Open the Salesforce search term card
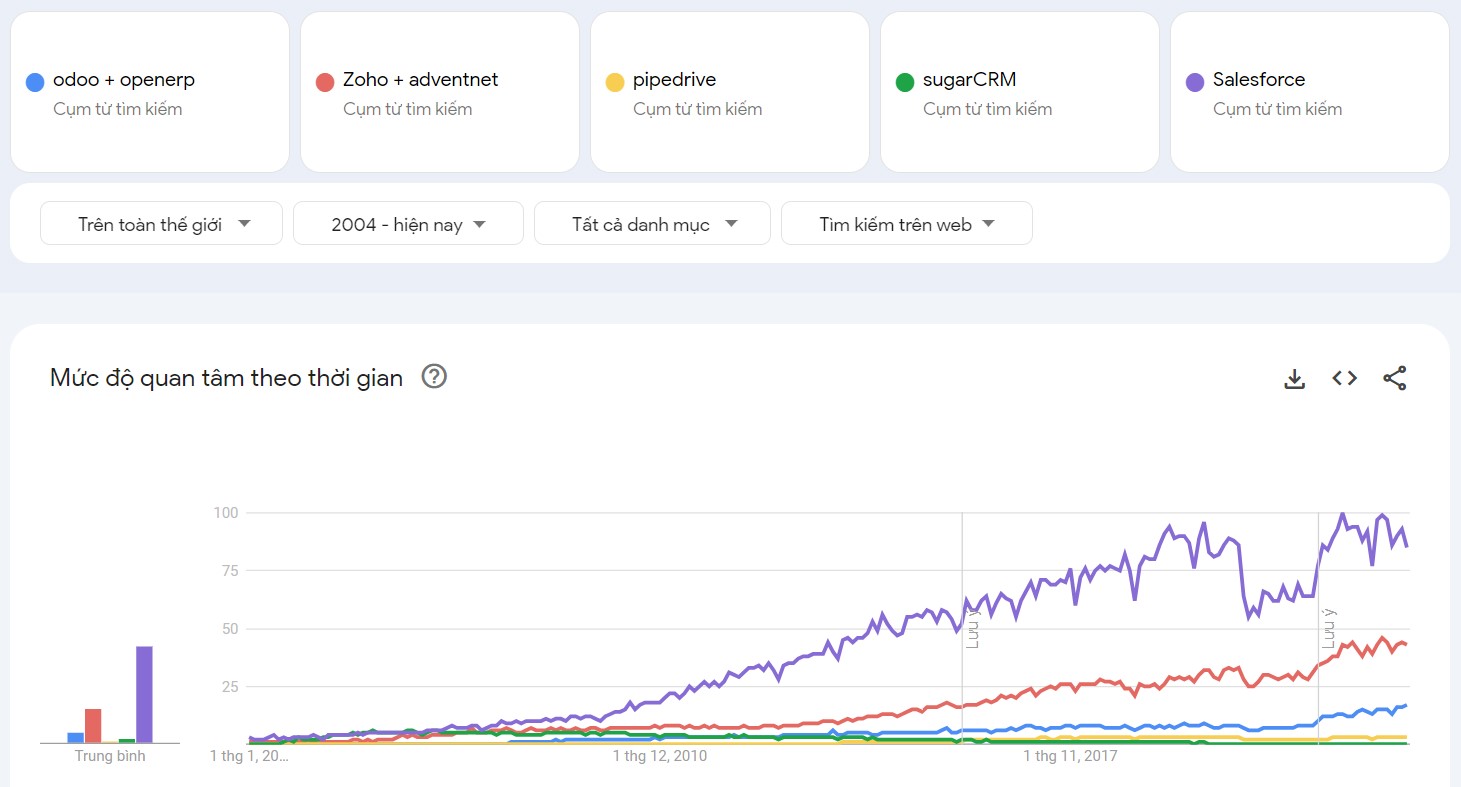Viewport: 1461px width, 787px height. point(1309,92)
